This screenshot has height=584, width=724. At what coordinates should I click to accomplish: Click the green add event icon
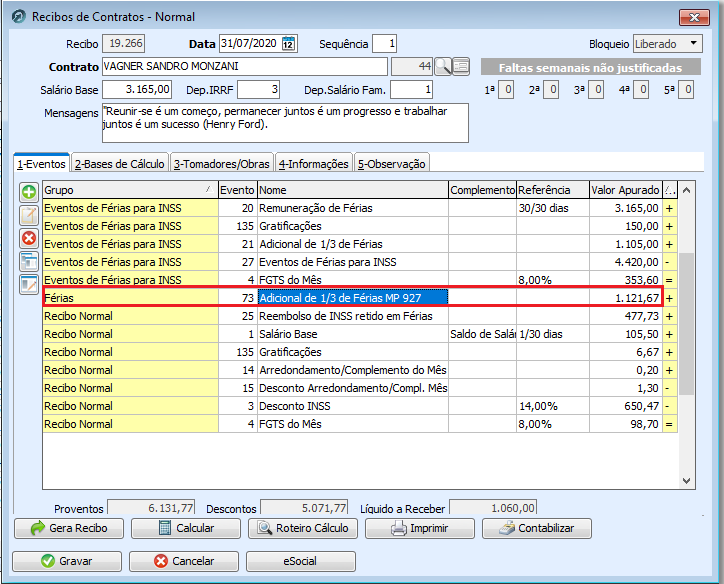tap(29, 192)
